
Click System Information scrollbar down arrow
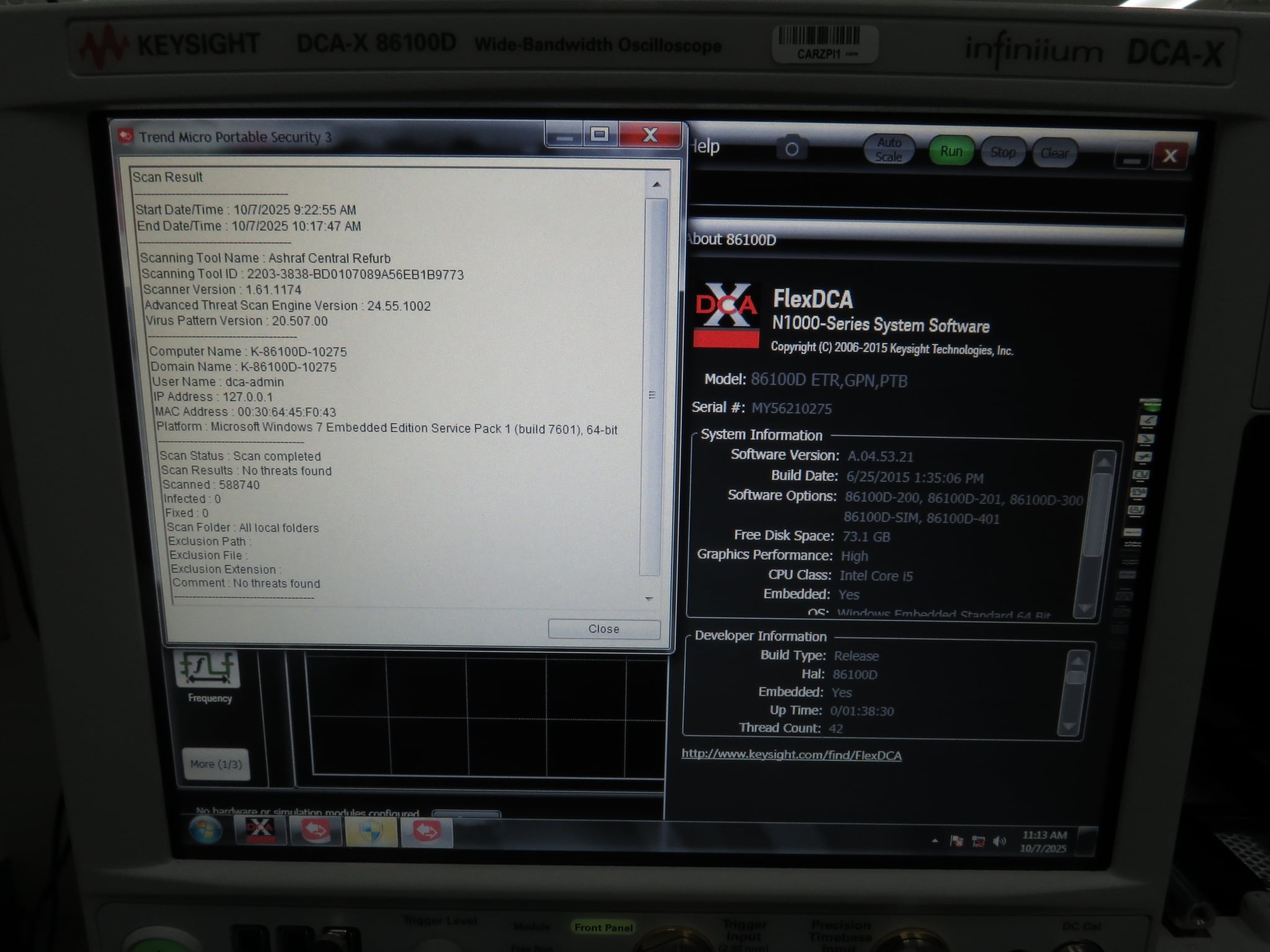click(1085, 608)
